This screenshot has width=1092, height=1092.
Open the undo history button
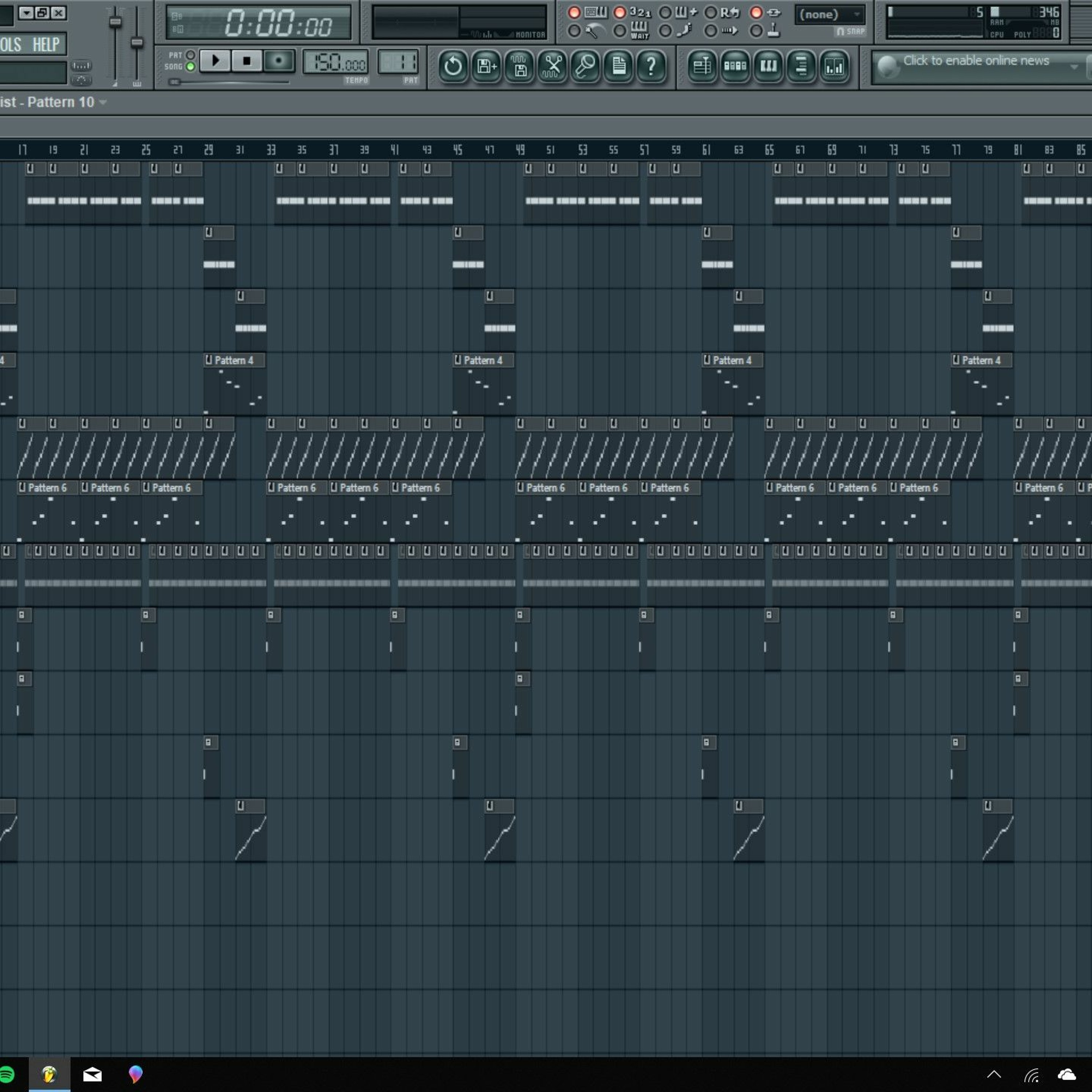[x=453, y=67]
